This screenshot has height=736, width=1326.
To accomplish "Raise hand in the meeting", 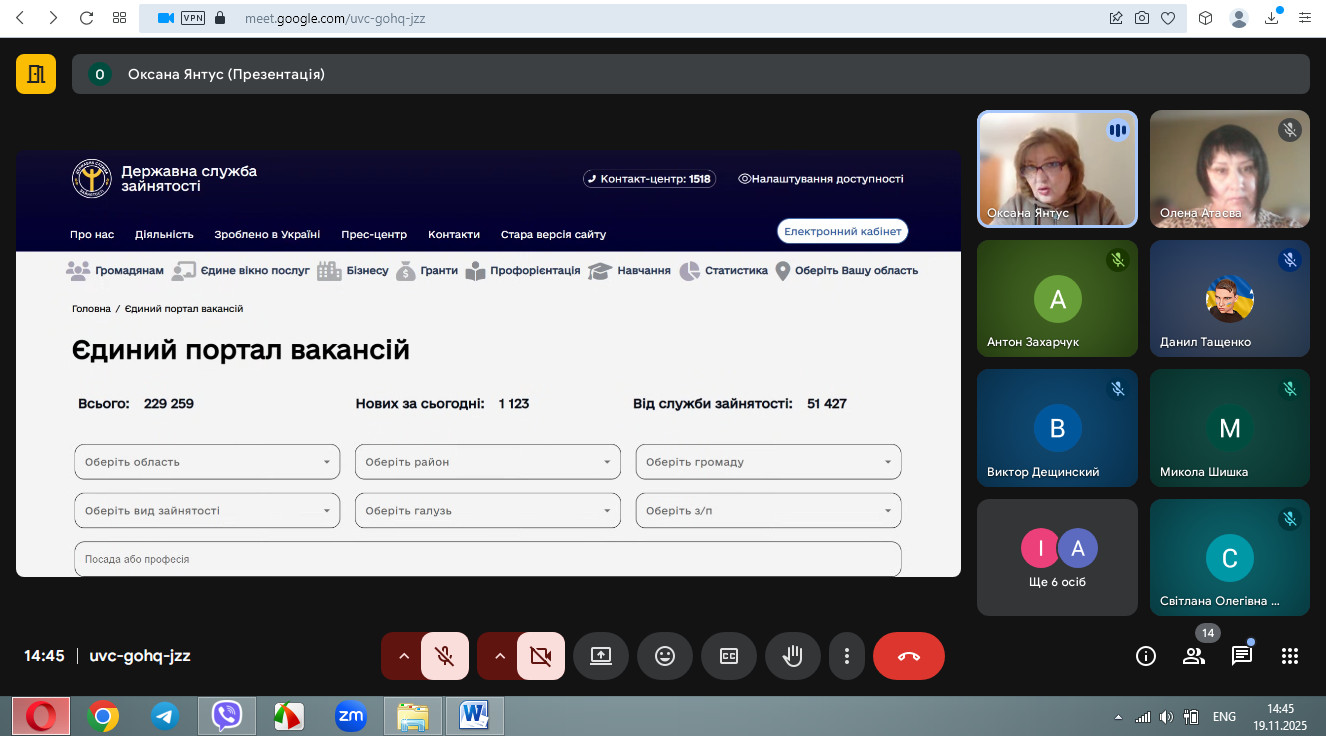I will [x=793, y=656].
